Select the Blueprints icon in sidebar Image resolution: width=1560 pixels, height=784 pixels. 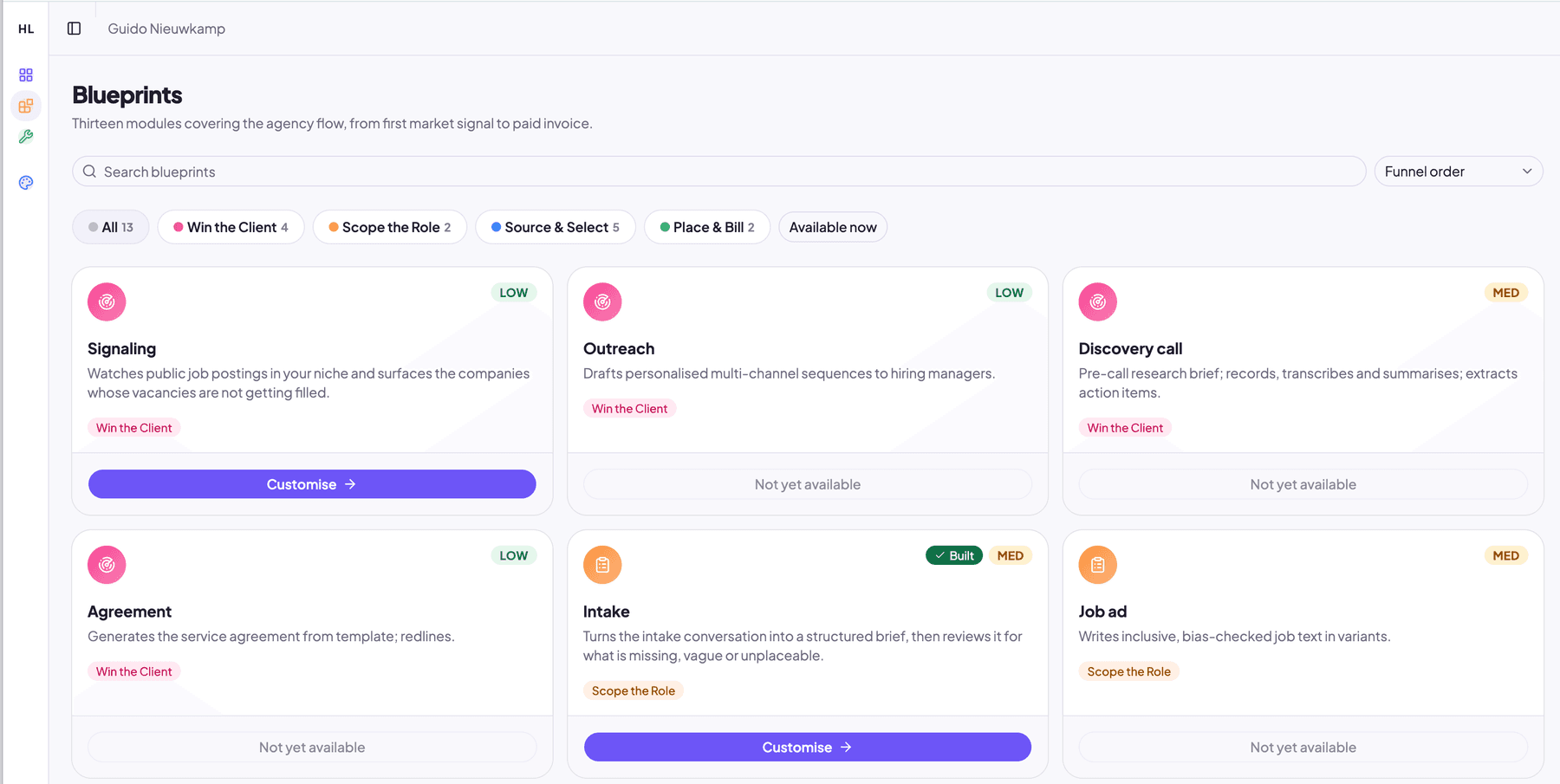point(26,106)
